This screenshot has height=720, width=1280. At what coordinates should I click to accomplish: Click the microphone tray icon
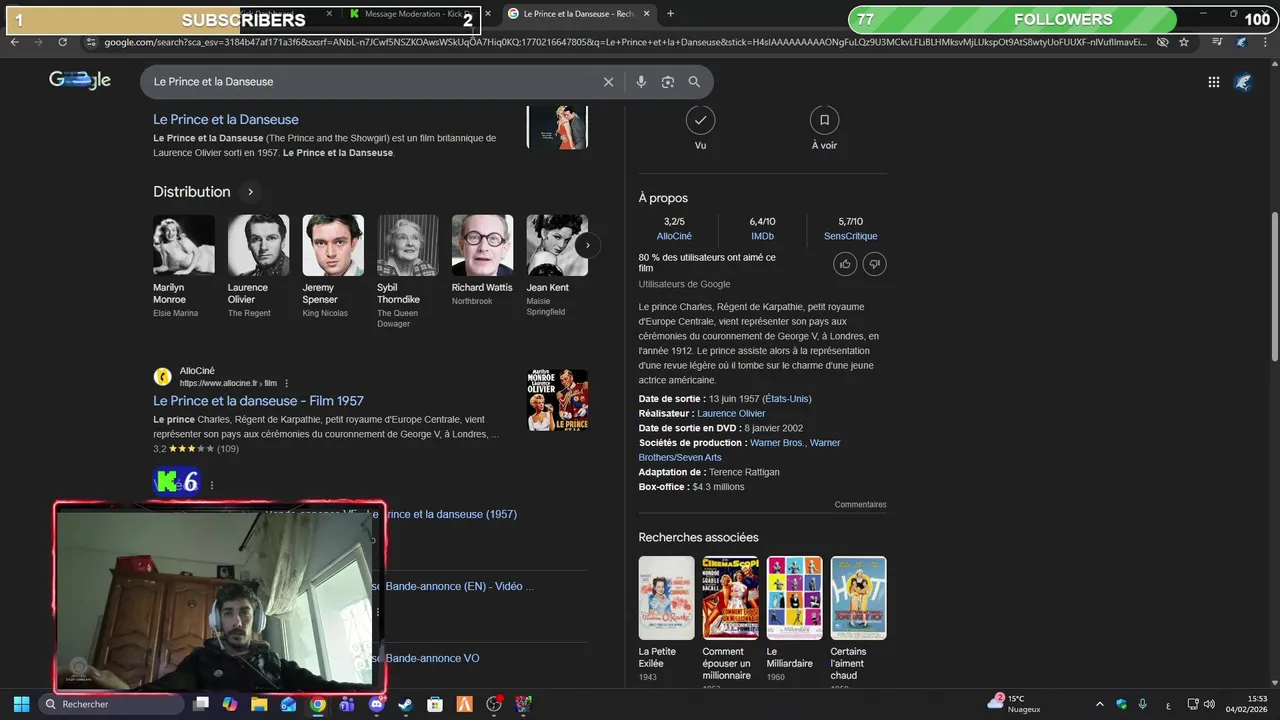(1142, 704)
